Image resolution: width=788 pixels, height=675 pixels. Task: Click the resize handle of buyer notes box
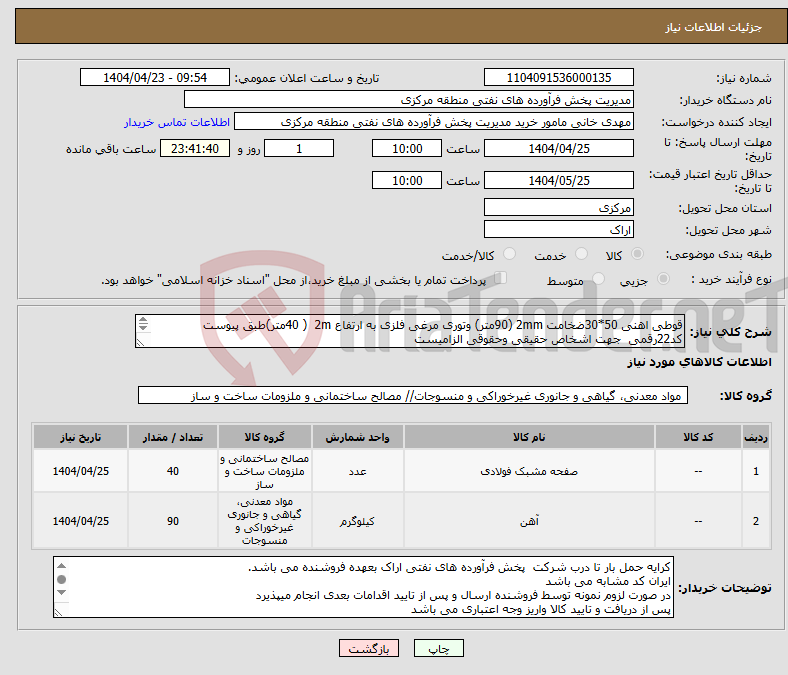[x=59, y=612]
